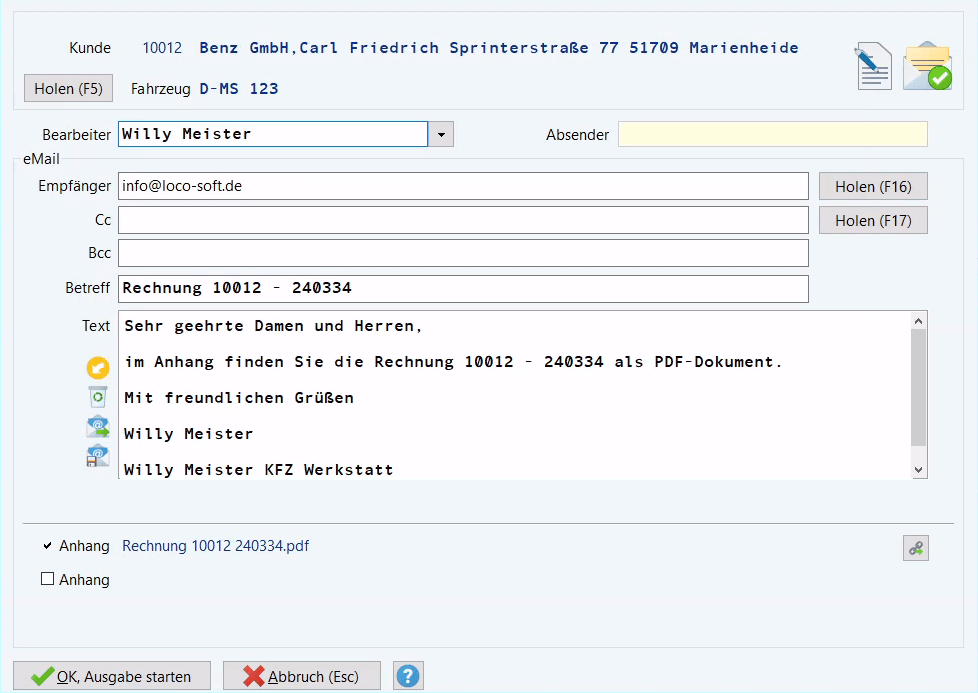This screenshot has height=693, width=978.
Task: Open the Bearbeiter dropdown
Action: [440, 132]
